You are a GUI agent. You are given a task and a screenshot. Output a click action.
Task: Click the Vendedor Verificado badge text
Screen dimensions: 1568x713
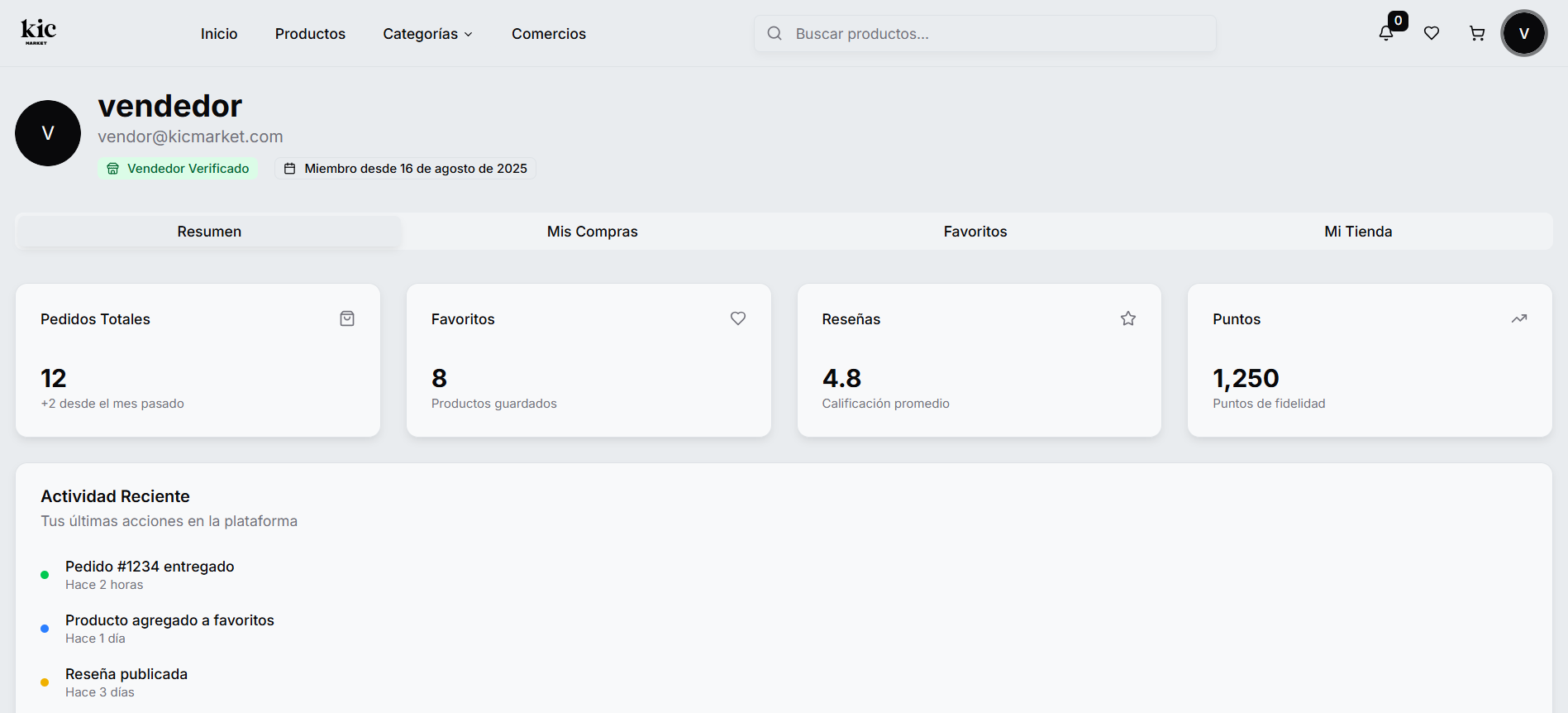pyautogui.click(x=188, y=169)
